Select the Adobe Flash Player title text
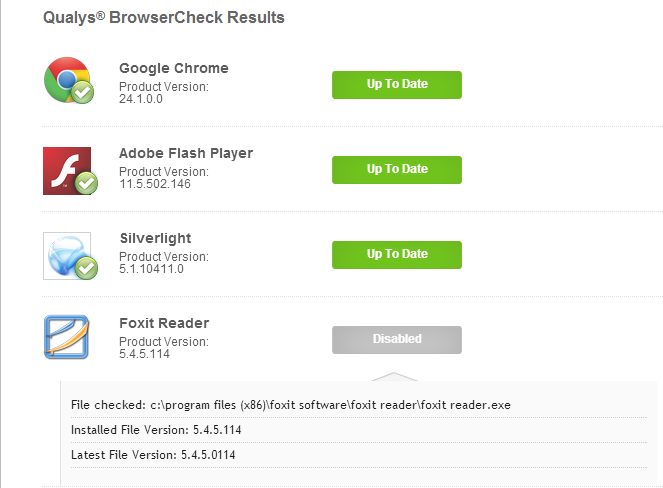The image size is (663, 488). click(x=185, y=153)
